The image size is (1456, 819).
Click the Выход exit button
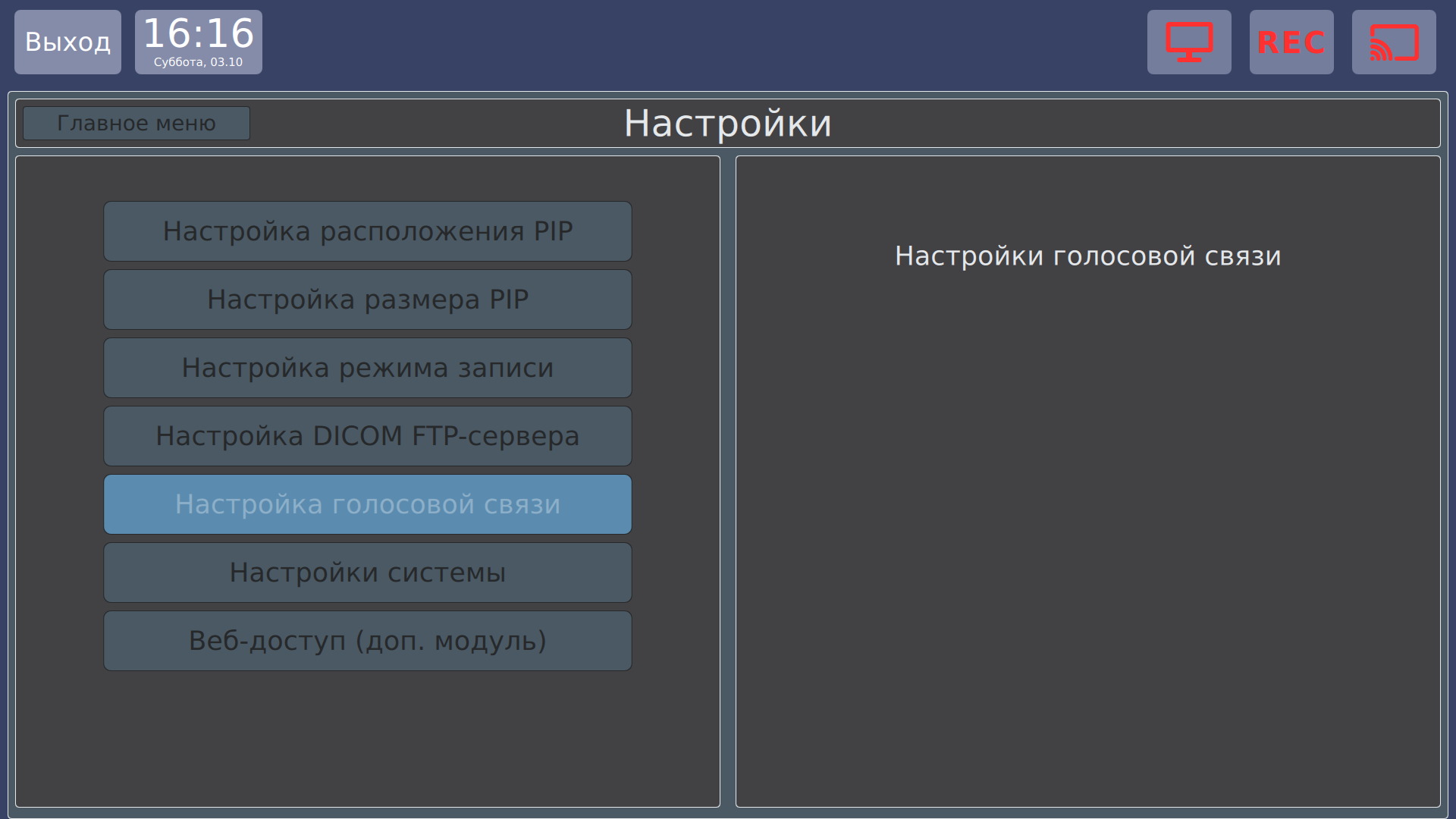[x=67, y=42]
